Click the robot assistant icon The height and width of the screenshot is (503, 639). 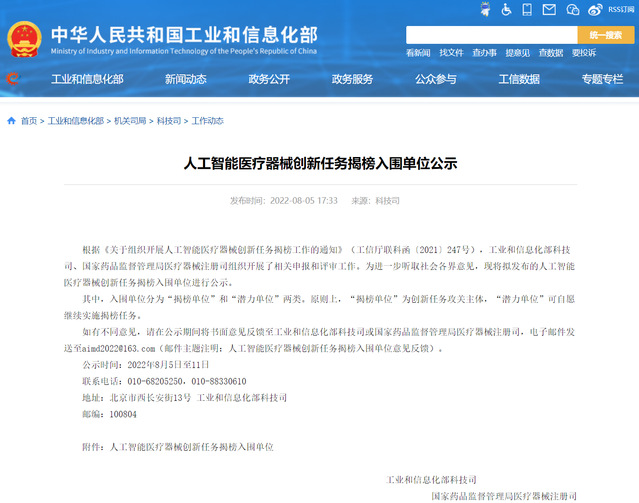point(485,10)
